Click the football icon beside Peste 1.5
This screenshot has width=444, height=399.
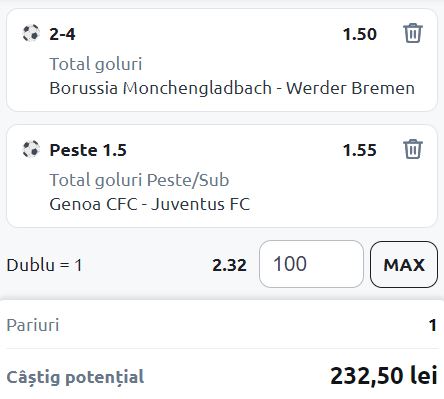(x=31, y=149)
